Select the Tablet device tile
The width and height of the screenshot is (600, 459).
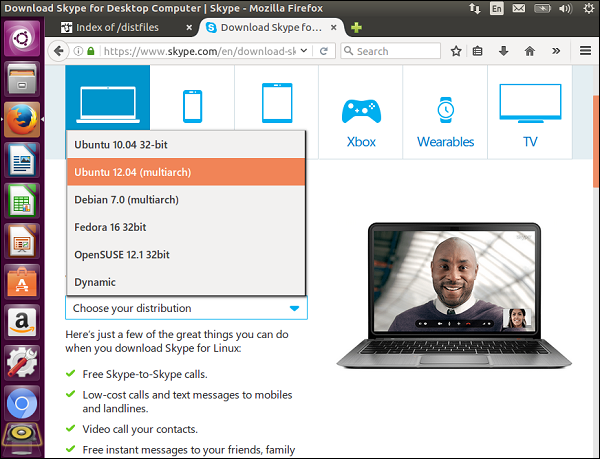[277, 98]
